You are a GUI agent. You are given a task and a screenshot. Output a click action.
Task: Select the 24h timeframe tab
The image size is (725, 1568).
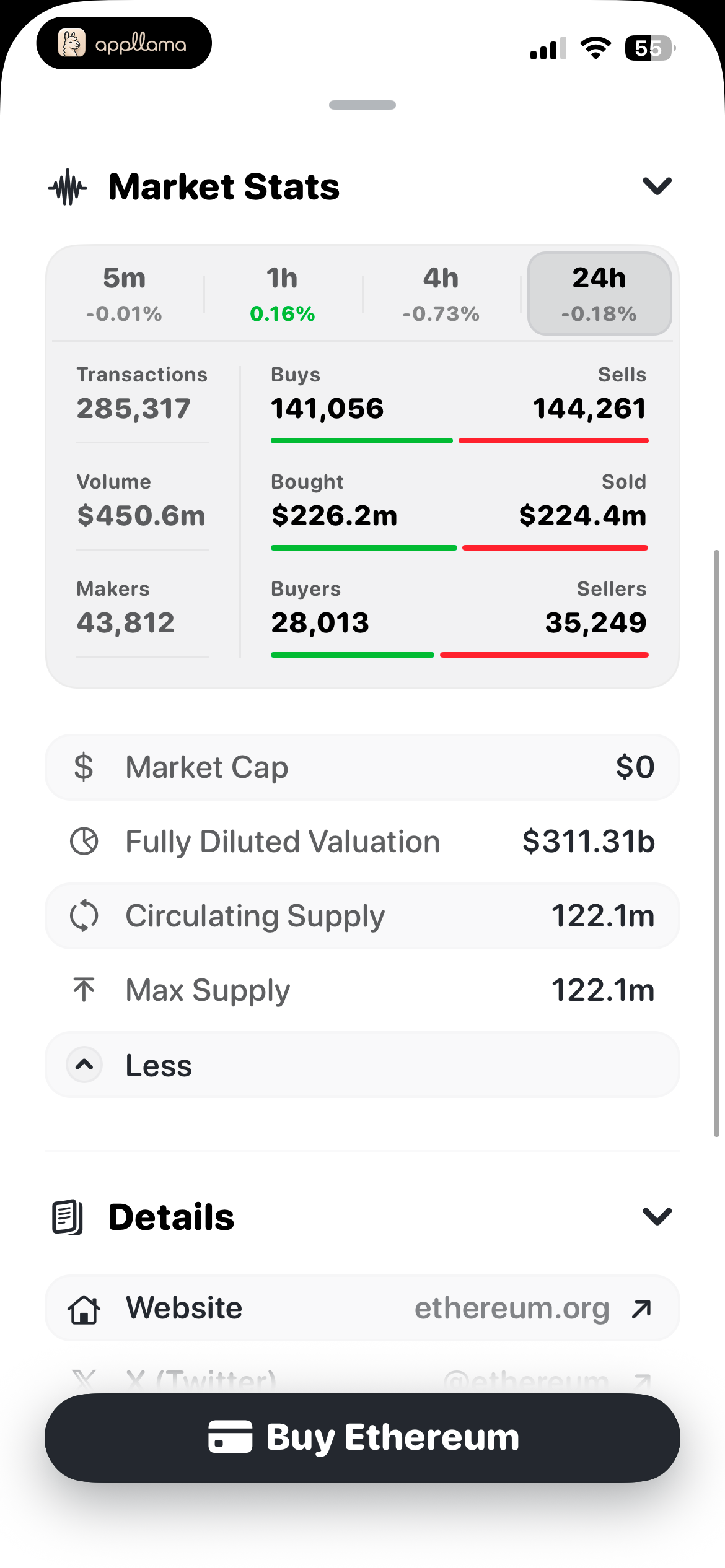tap(599, 294)
